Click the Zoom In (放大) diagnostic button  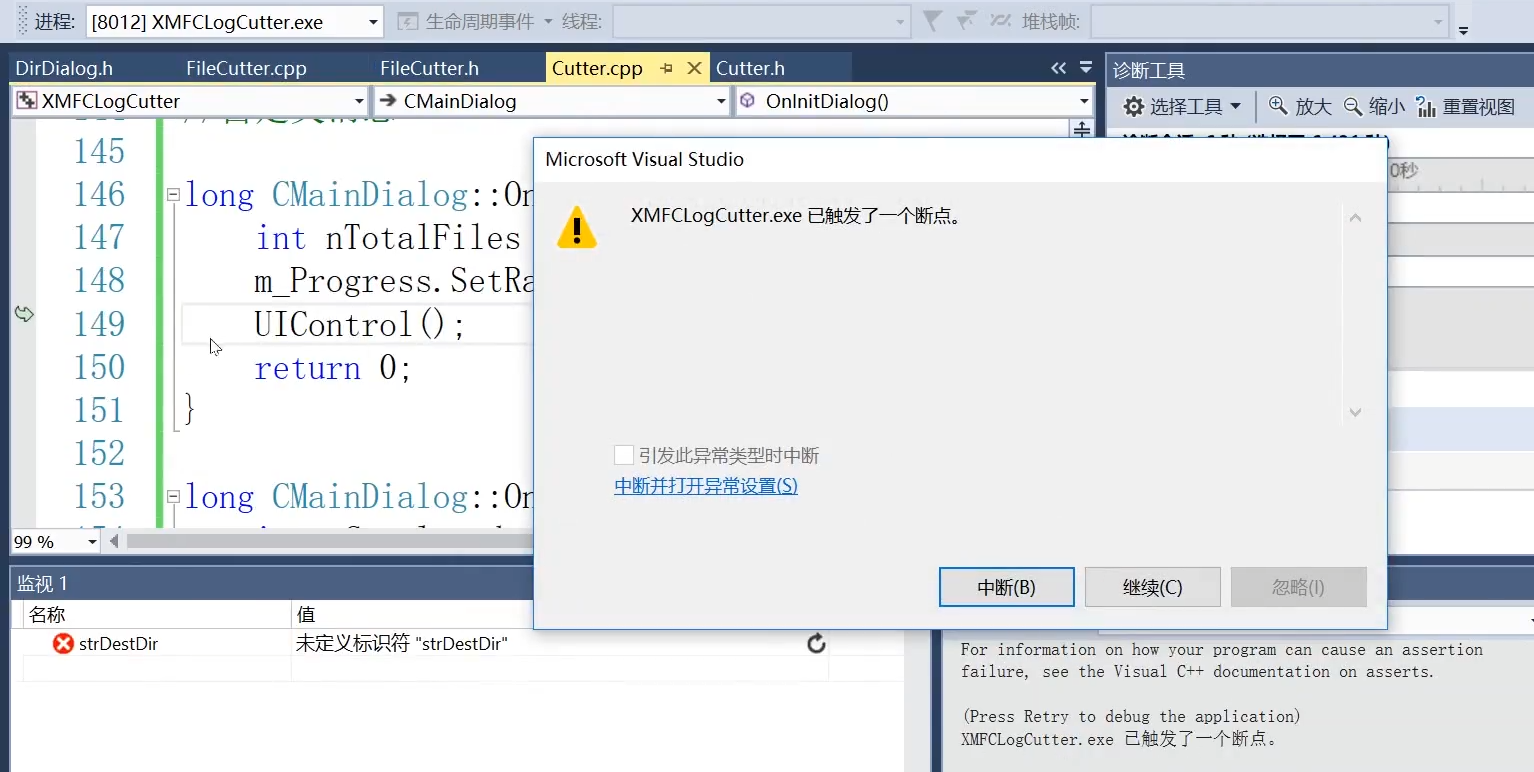pyautogui.click(x=1300, y=107)
